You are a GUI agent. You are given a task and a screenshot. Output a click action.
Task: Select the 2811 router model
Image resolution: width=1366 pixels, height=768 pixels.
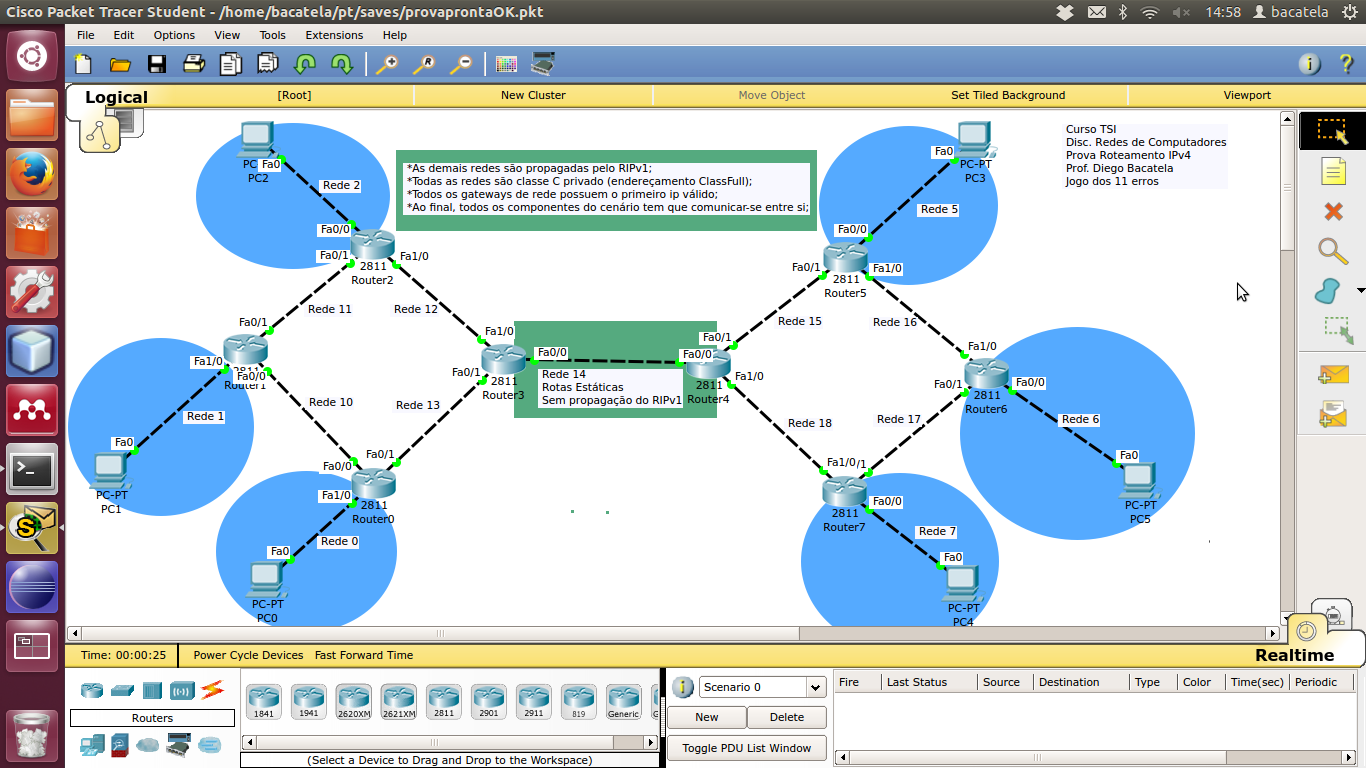tap(443, 701)
